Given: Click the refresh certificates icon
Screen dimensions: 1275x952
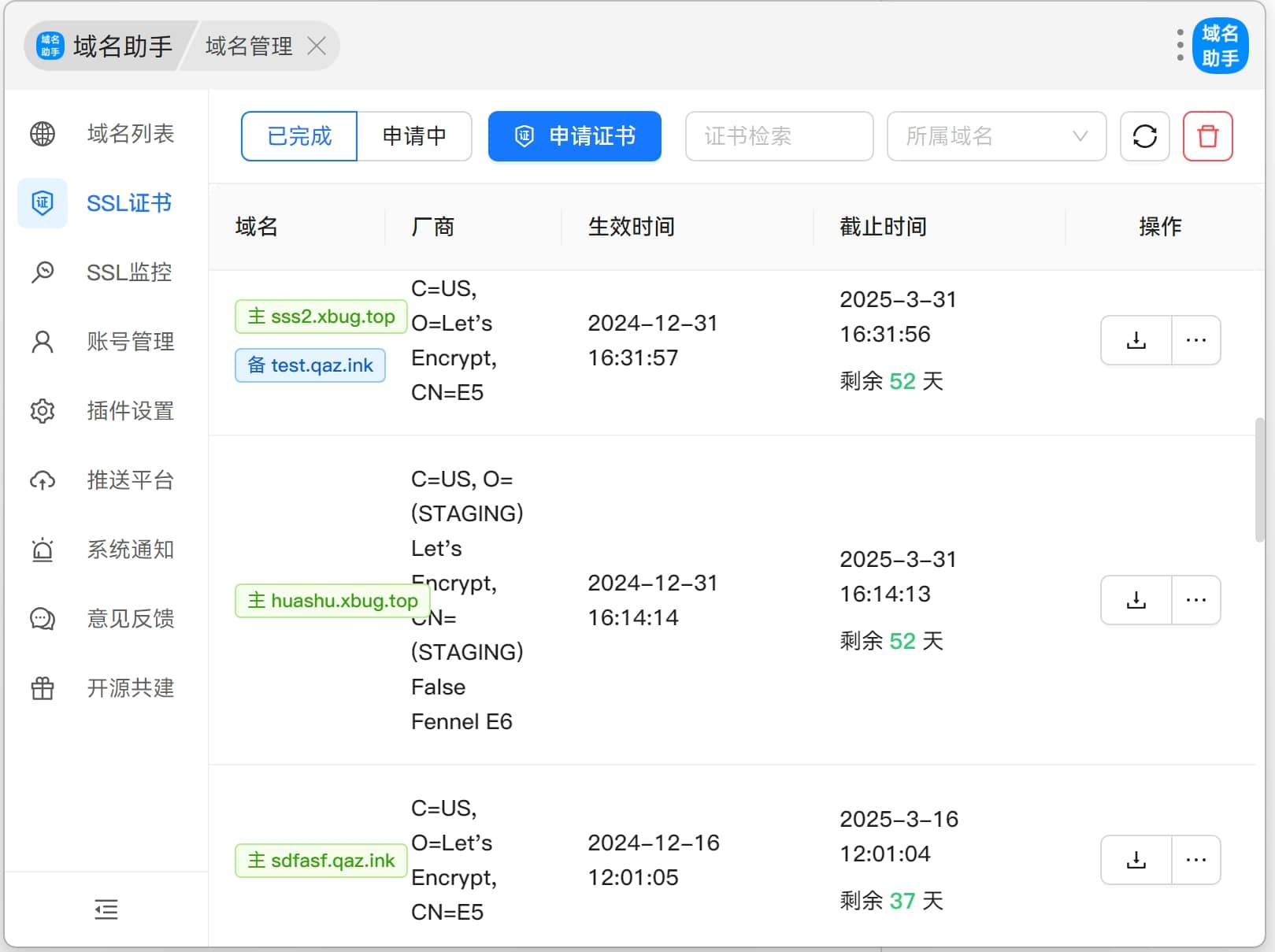Looking at the screenshot, I should tap(1144, 136).
